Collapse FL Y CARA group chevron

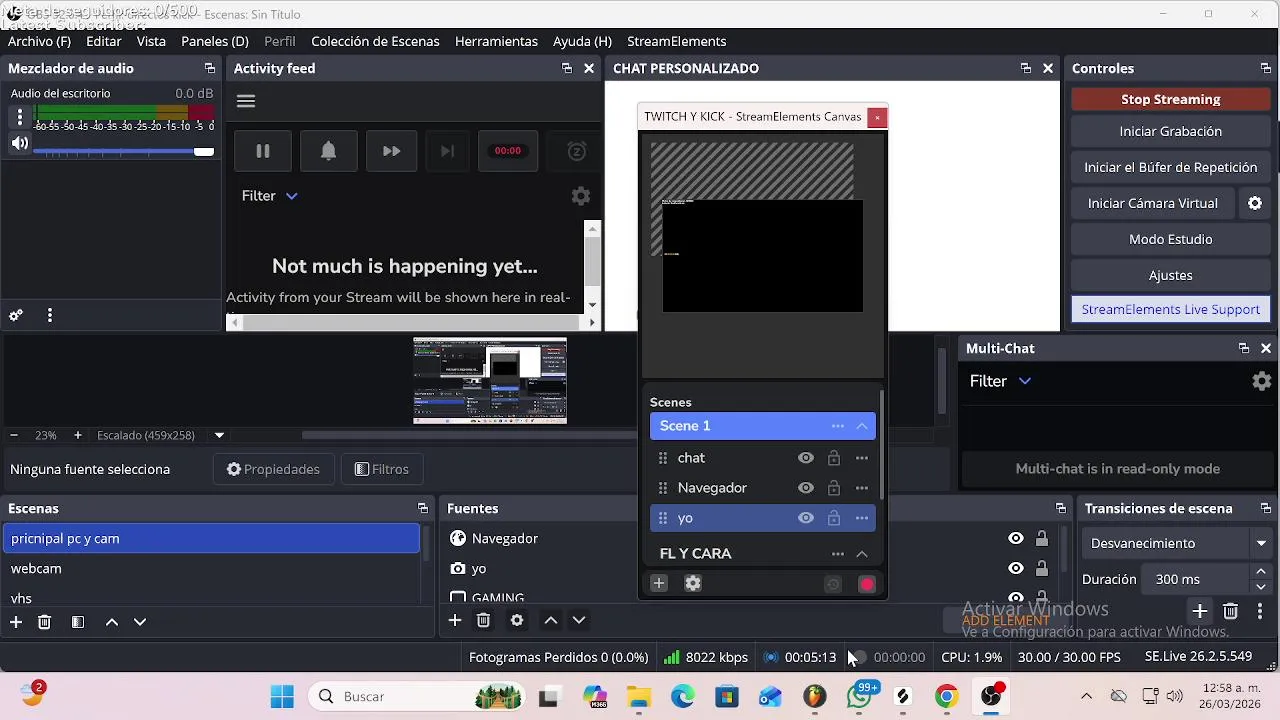862,554
